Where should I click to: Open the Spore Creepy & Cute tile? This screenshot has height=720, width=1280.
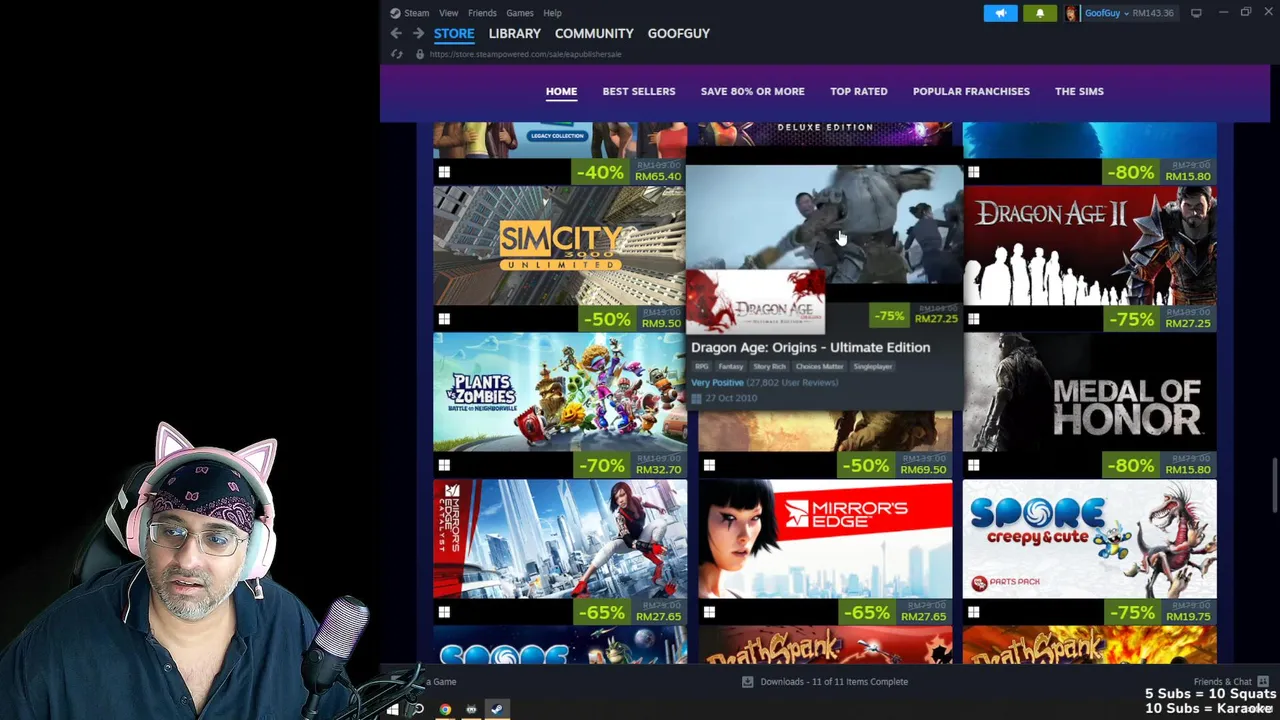(x=1090, y=539)
